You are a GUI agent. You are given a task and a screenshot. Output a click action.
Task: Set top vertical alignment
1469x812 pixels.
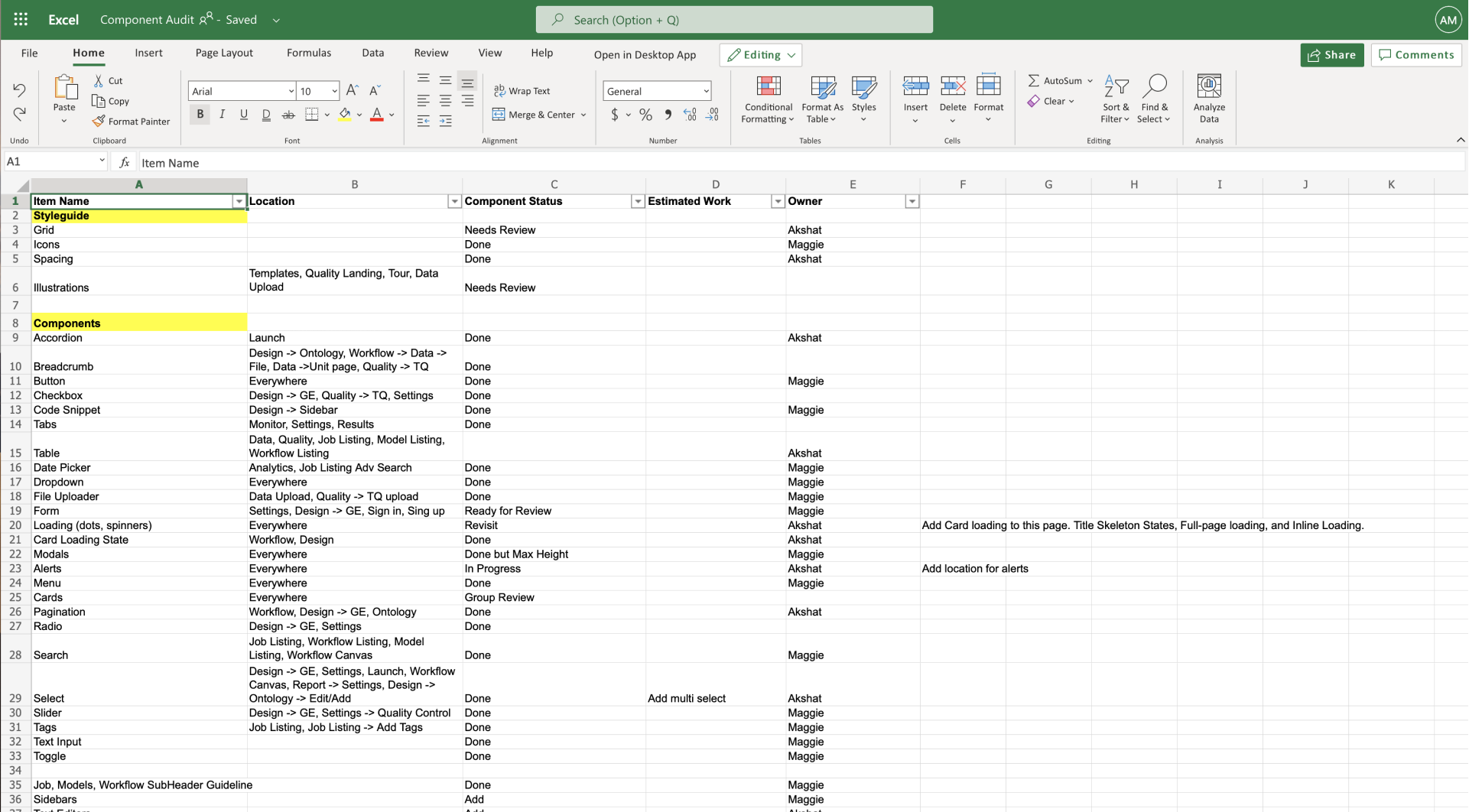point(423,79)
